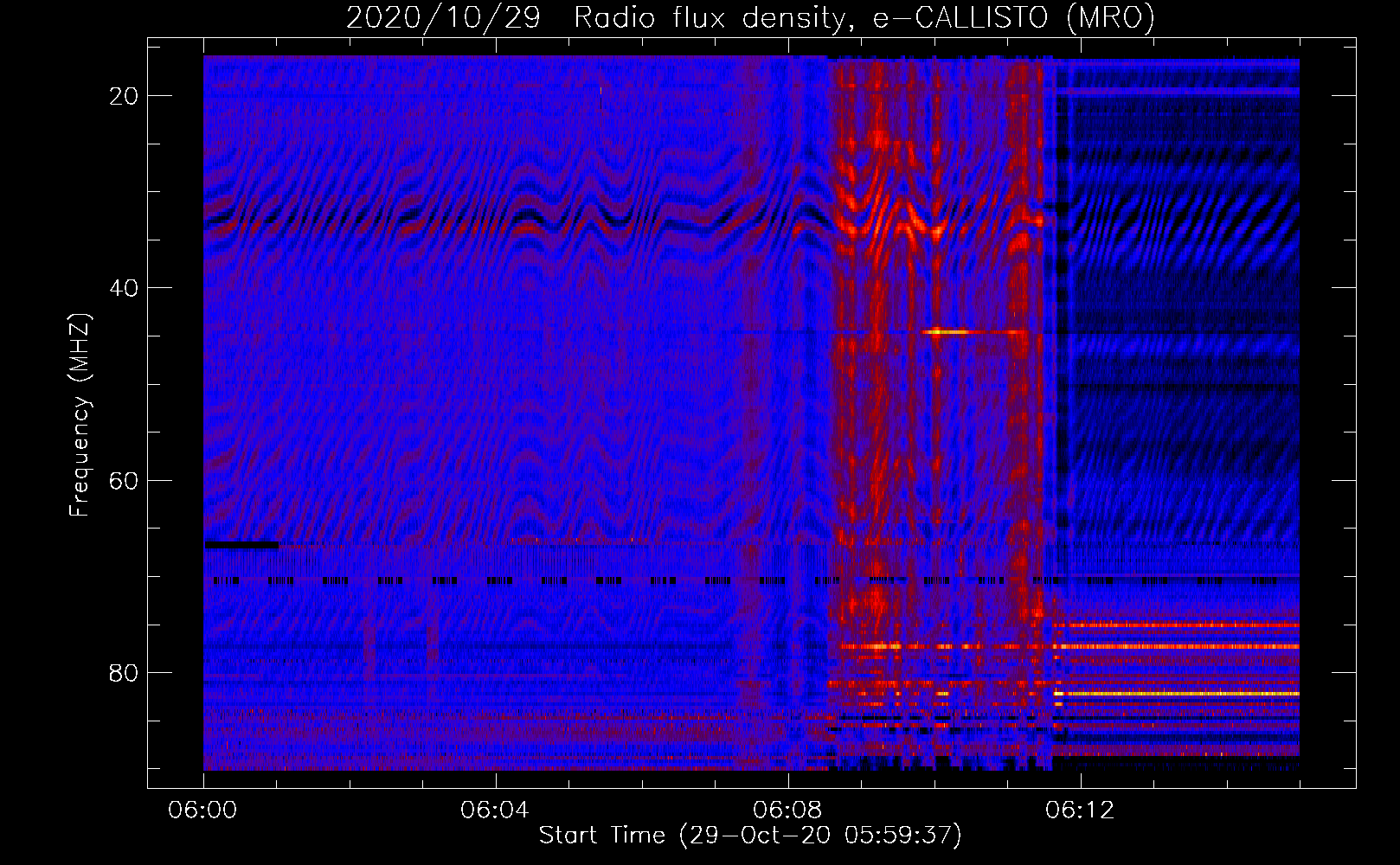Click the 'Frequency (MHZ)' y-axis label
1400x865 pixels.
80,415
